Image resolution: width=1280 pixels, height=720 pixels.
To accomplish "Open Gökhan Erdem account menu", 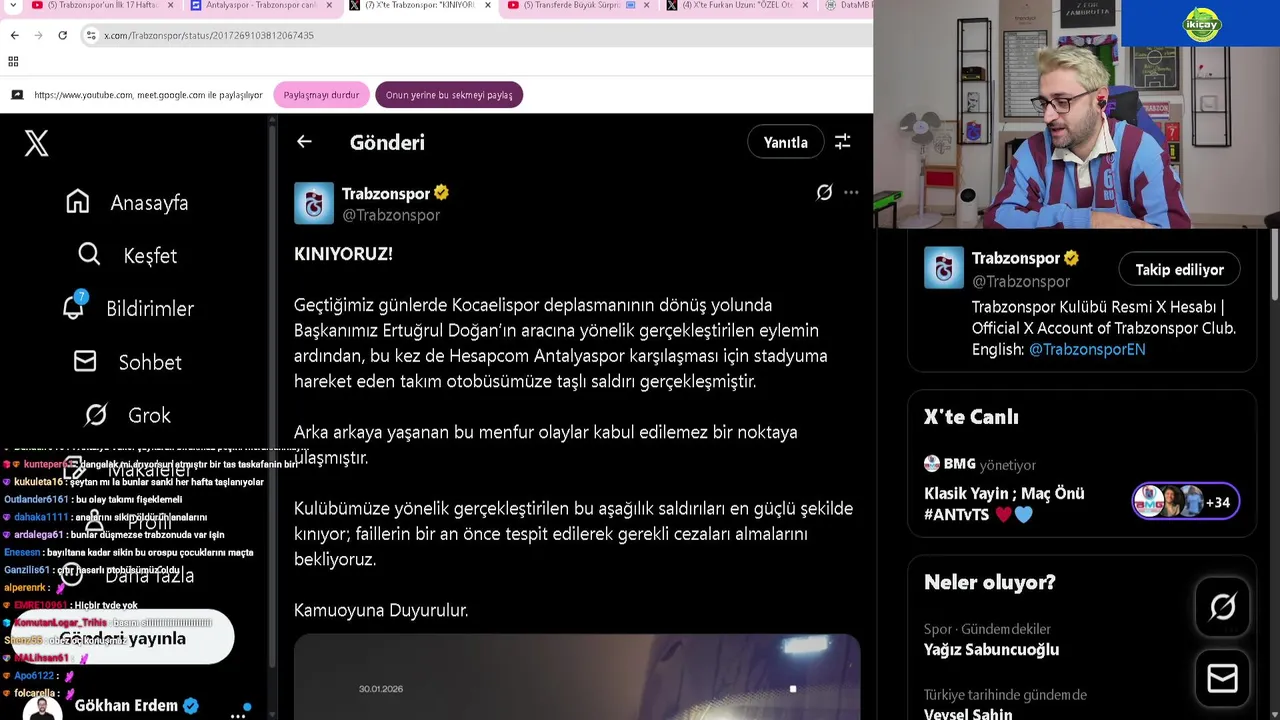I will coord(135,706).
